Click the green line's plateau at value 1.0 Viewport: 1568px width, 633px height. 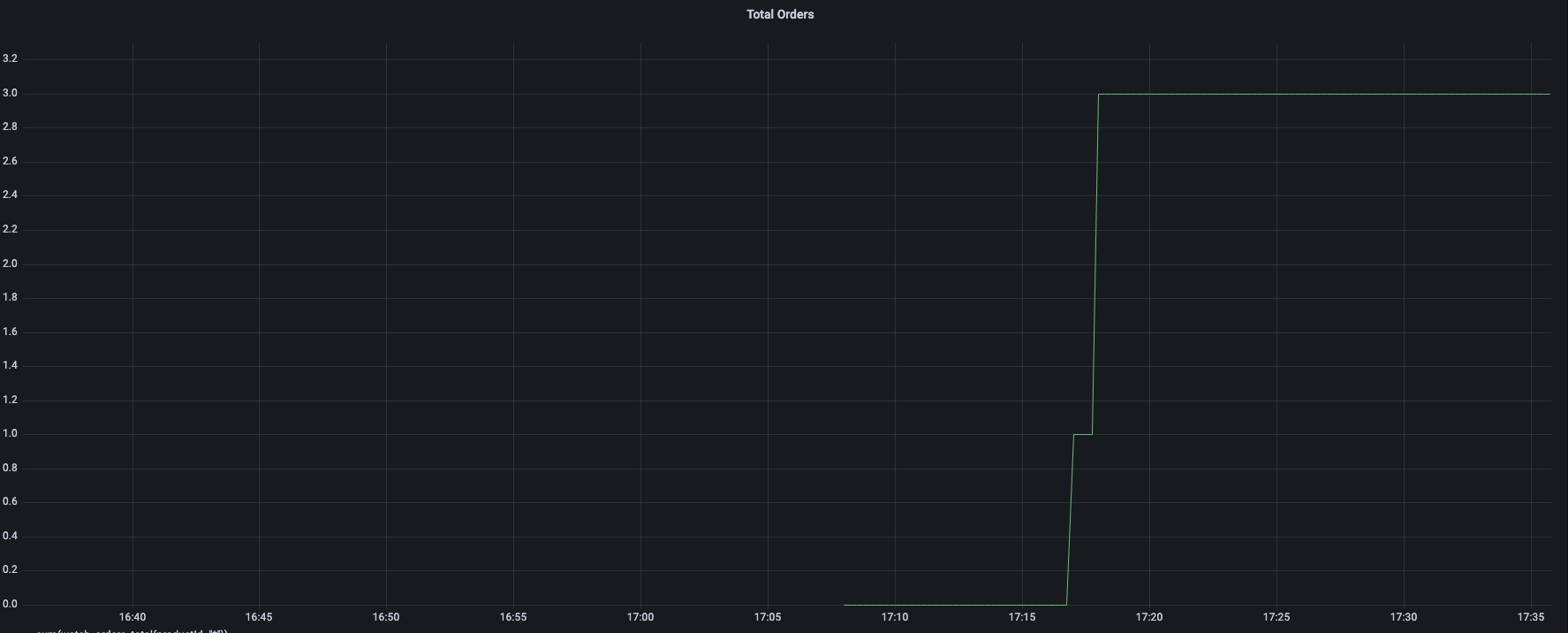pos(1083,434)
